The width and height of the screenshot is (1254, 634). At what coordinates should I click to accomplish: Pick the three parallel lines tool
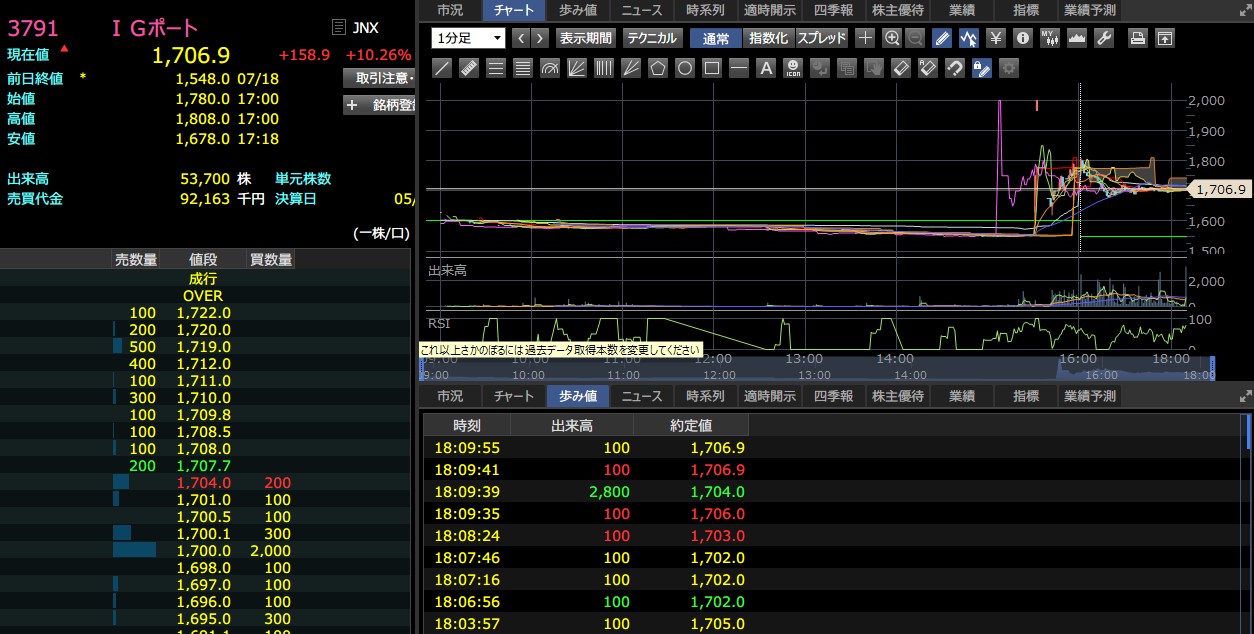pos(496,68)
